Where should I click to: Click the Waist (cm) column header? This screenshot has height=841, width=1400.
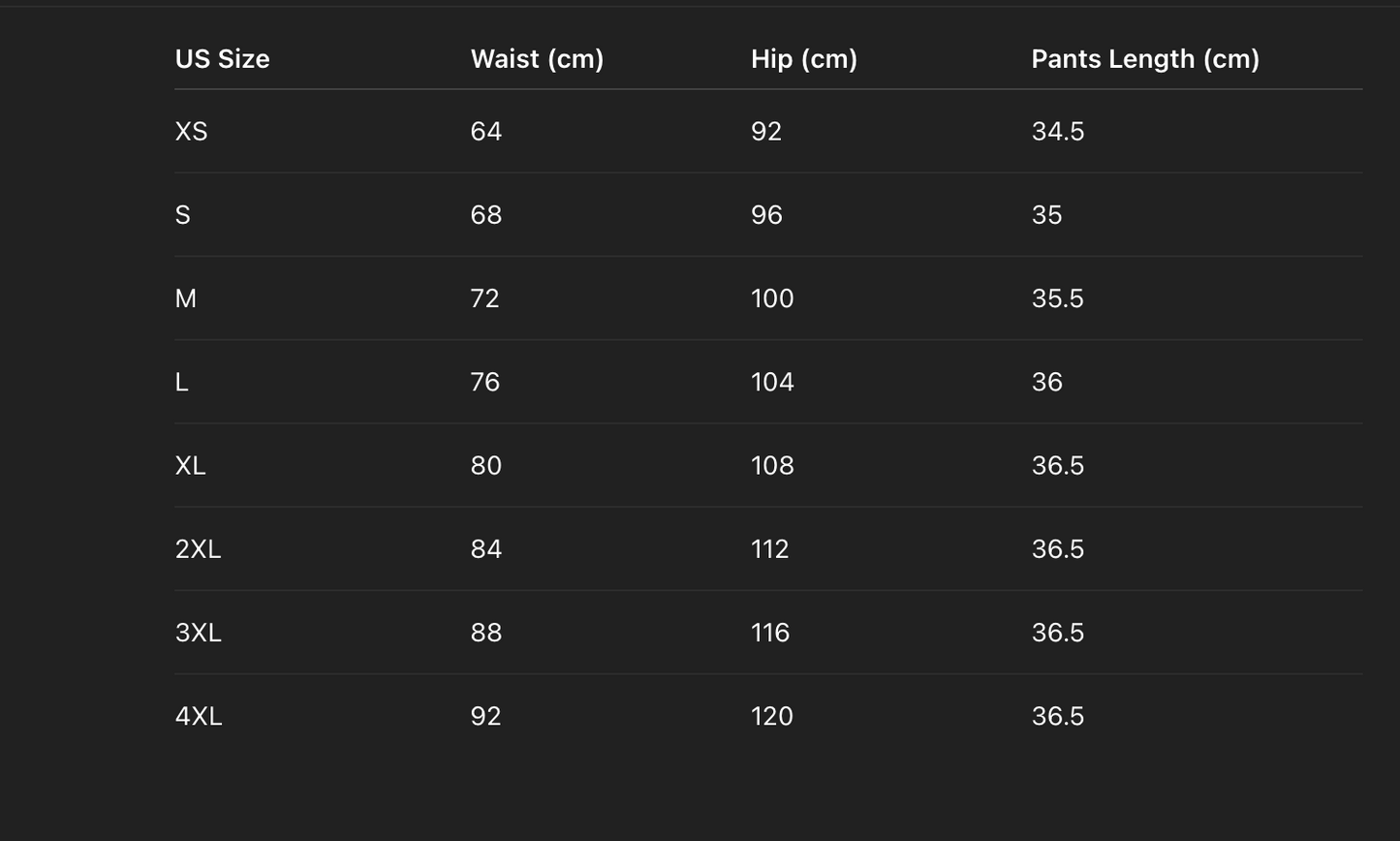pos(537,59)
